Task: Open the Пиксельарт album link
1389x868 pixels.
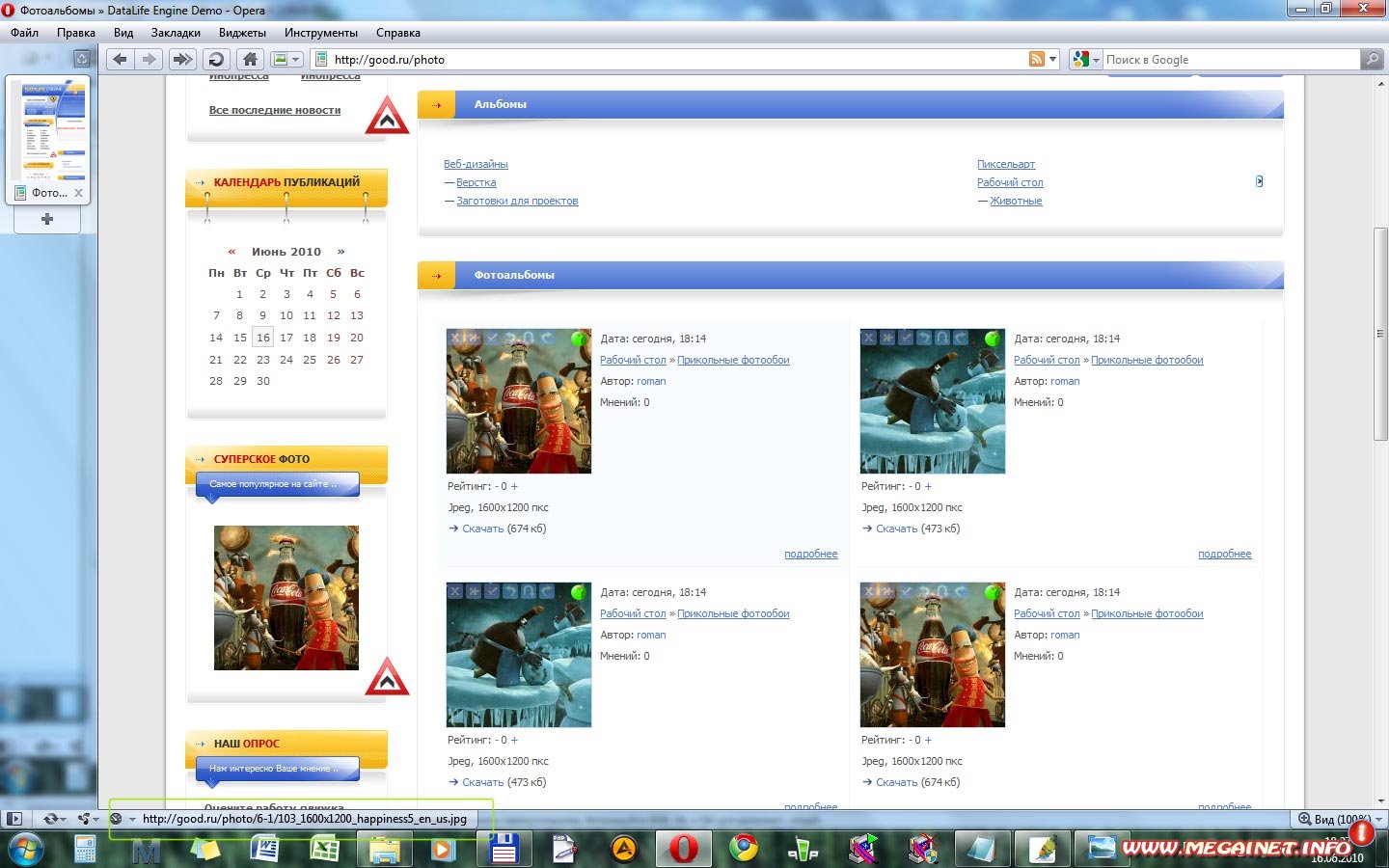Action: tap(1006, 164)
